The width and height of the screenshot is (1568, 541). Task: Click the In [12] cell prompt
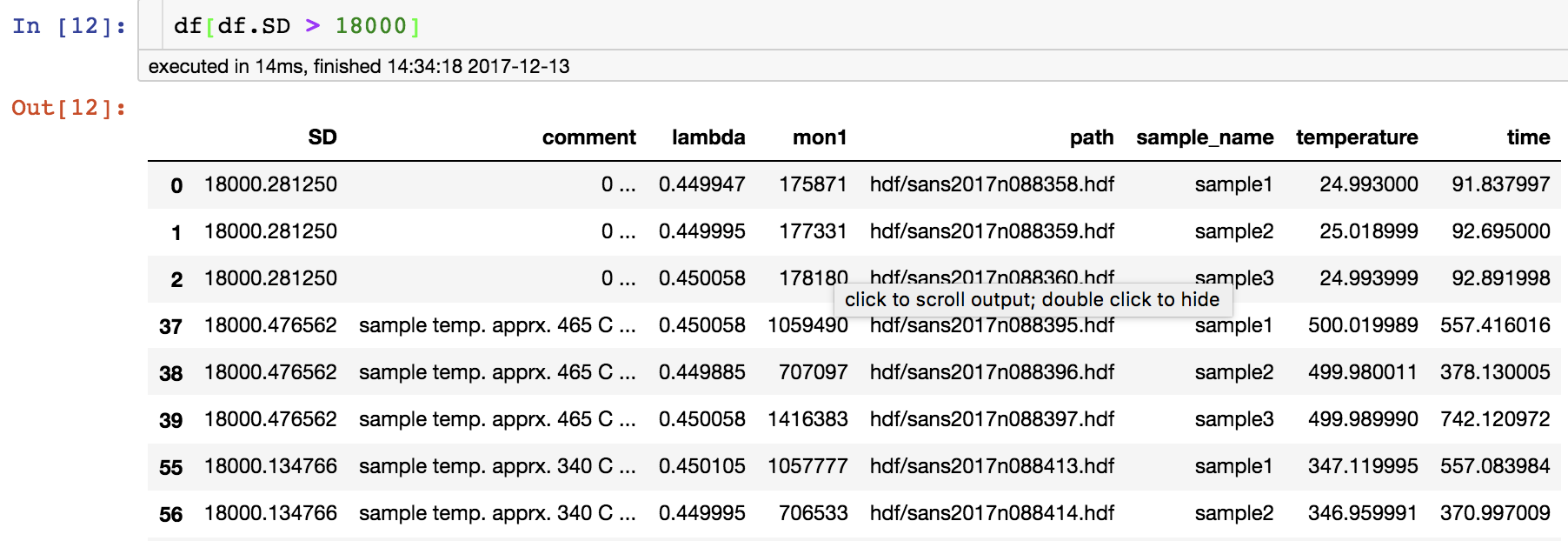(x=70, y=26)
